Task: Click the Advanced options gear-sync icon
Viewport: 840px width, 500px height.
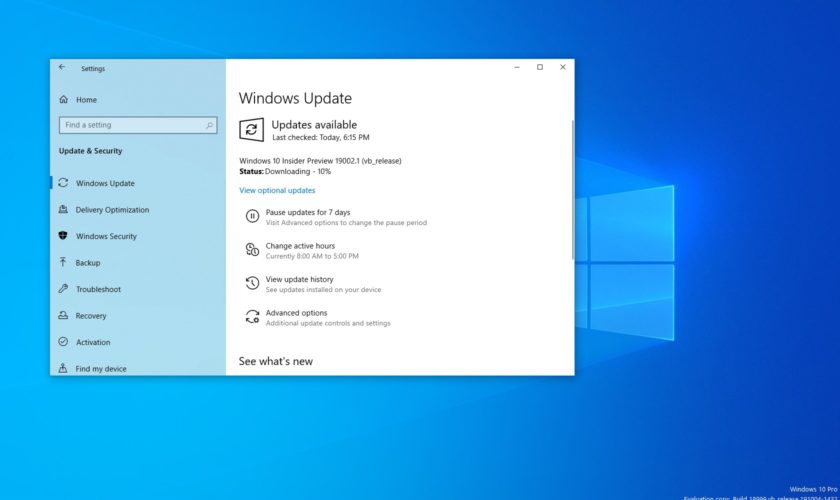Action: (252, 317)
